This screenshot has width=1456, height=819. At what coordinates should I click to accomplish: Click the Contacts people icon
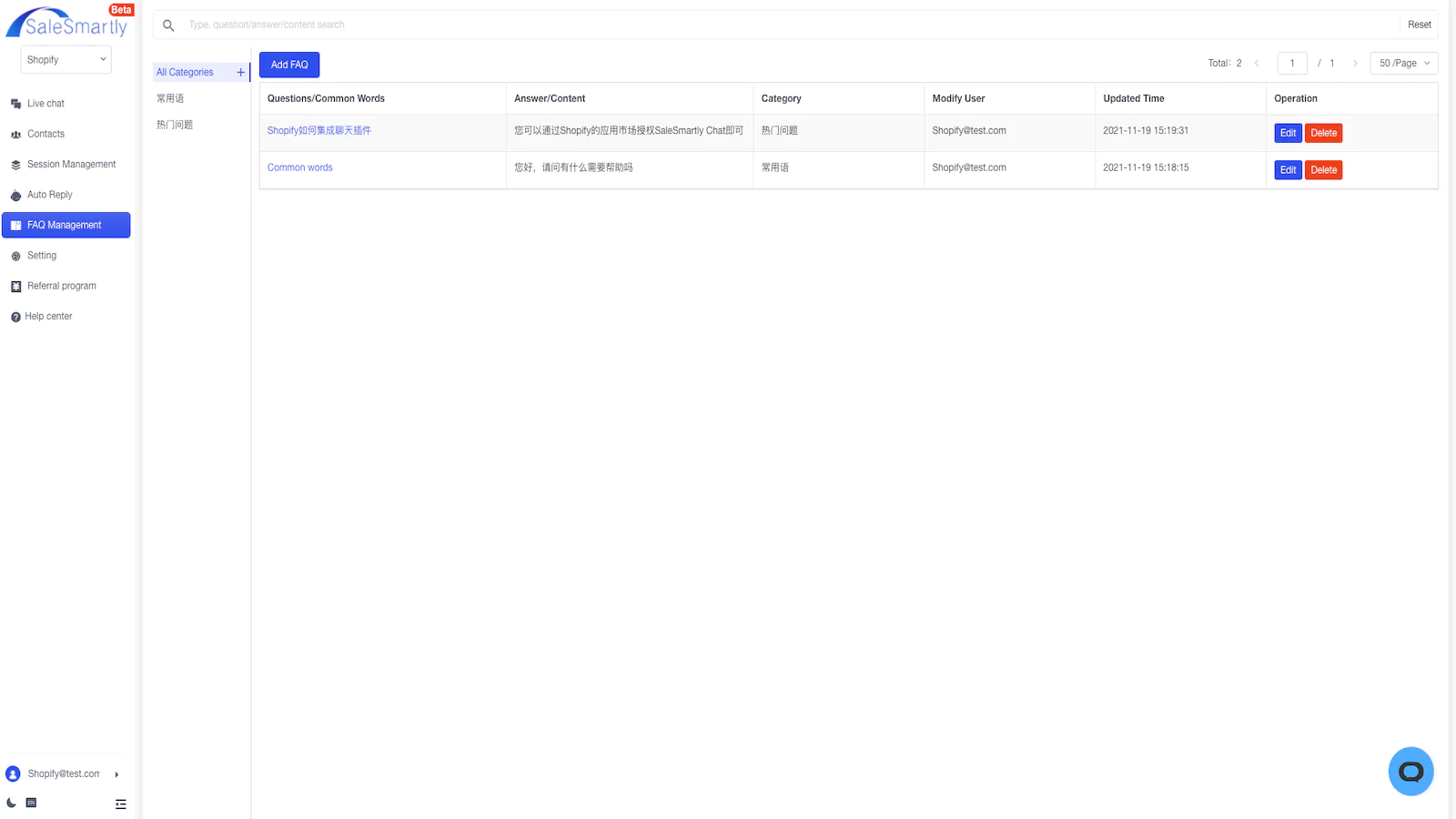[x=15, y=135]
